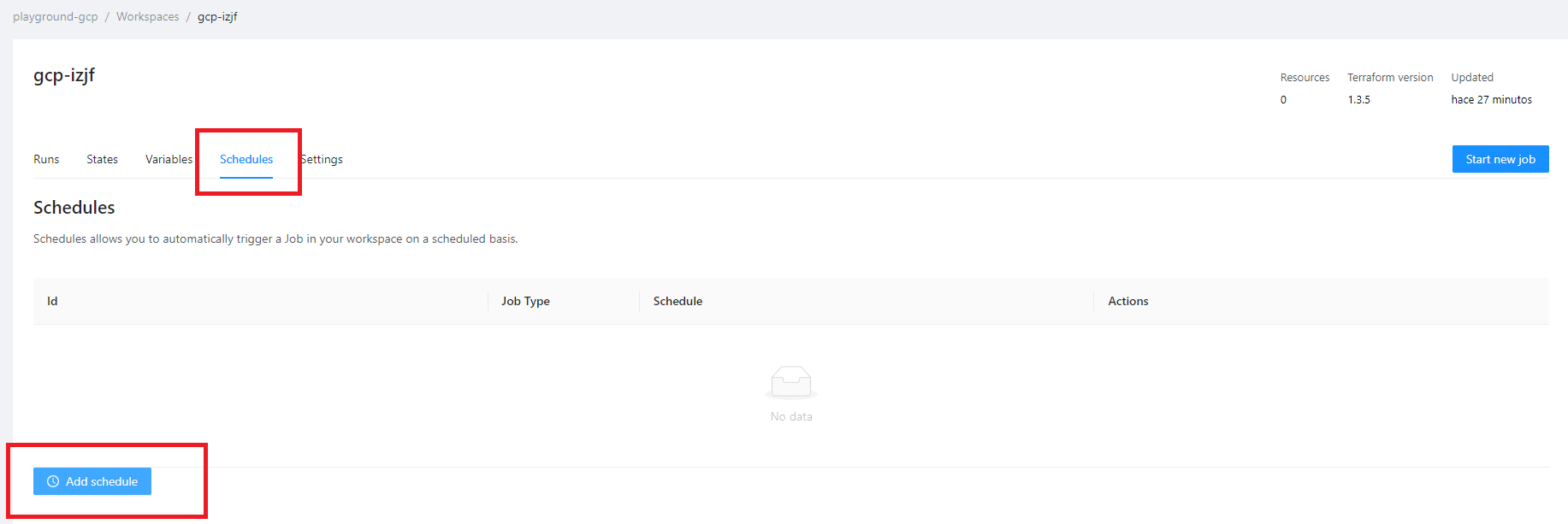This screenshot has height=524, width=1568.
Task: Go to the Variables tab
Action: (169, 159)
